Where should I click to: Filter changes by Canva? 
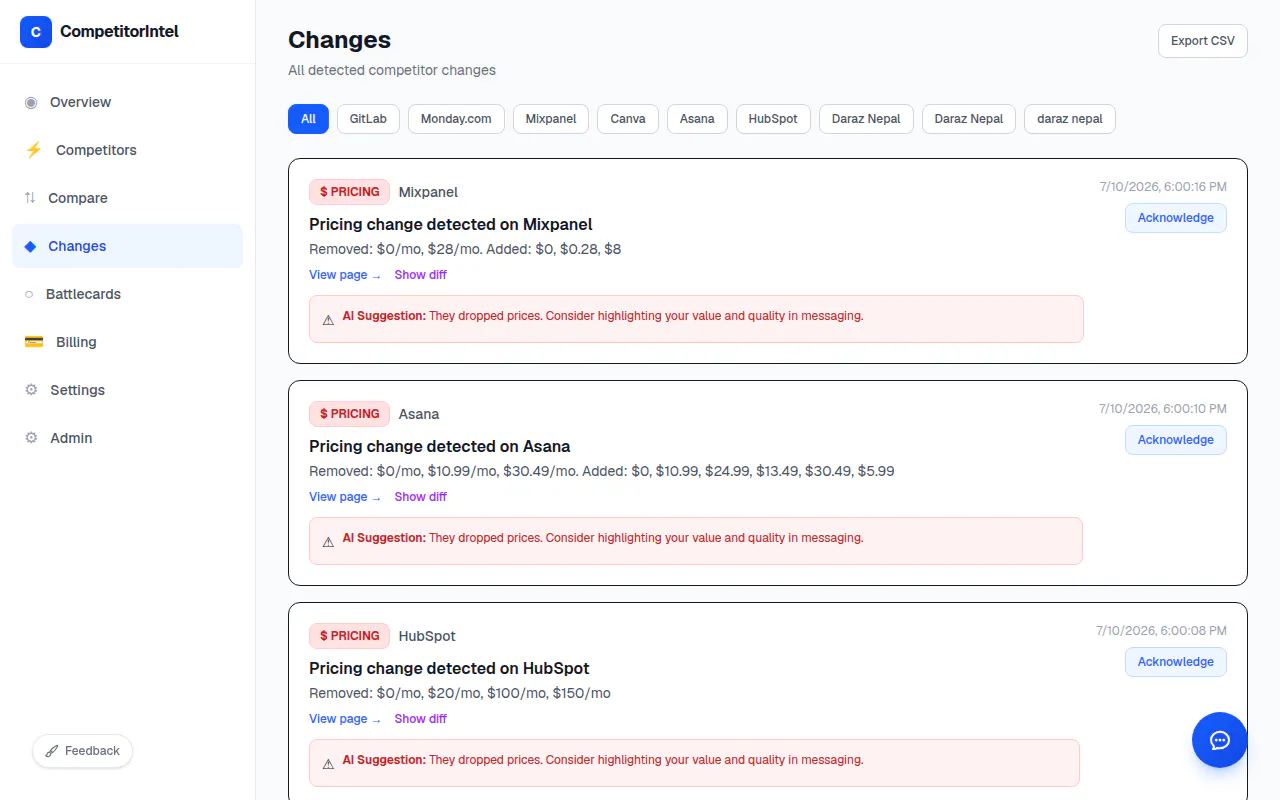point(628,118)
